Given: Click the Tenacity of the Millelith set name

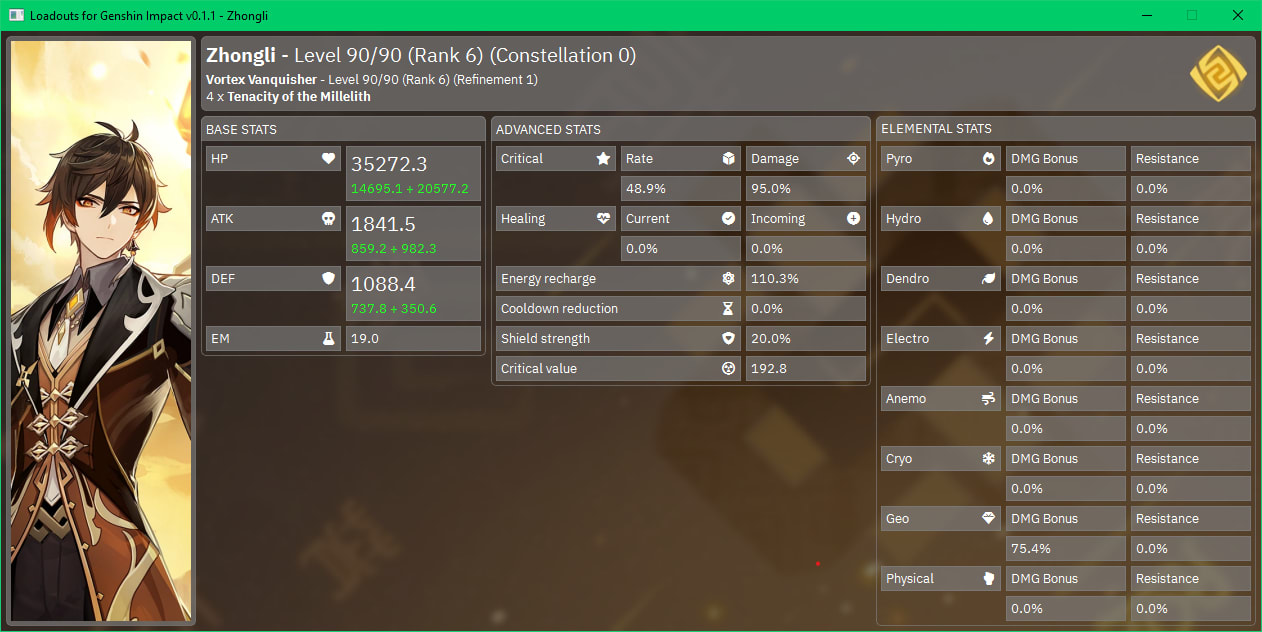Looking at the screenshot, I should tap(299, 97).
